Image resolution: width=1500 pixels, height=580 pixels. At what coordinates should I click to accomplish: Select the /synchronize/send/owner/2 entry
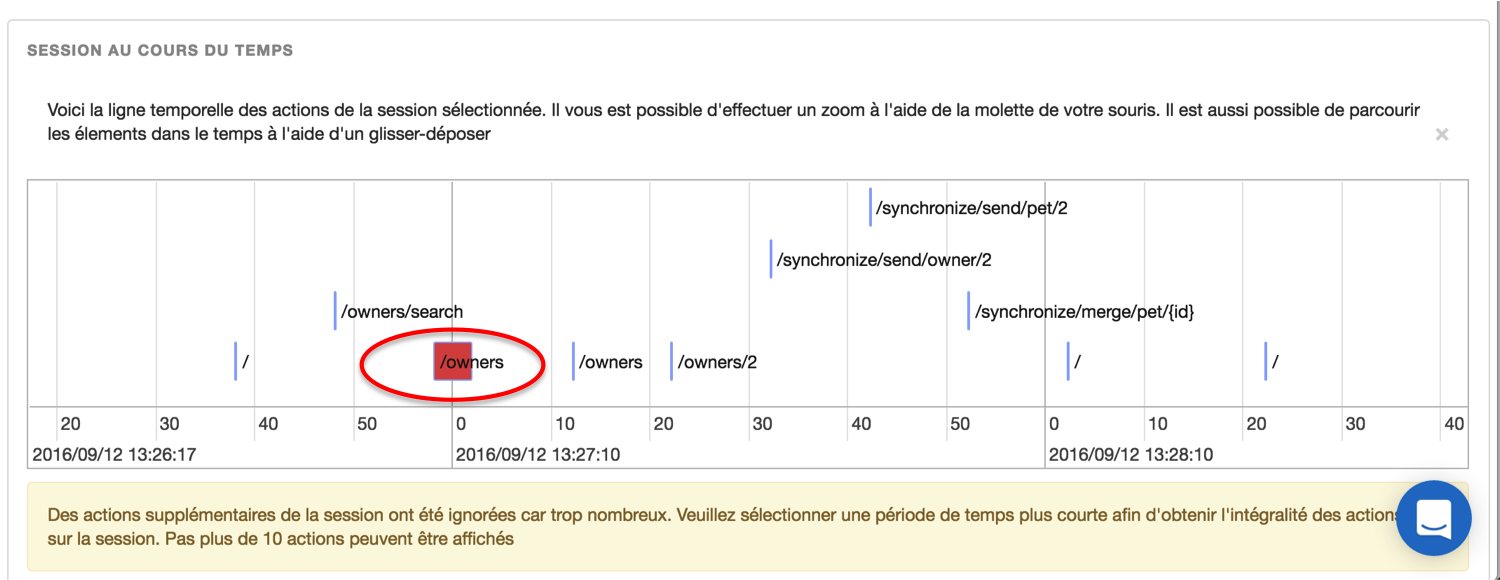(x=883, y=260)
